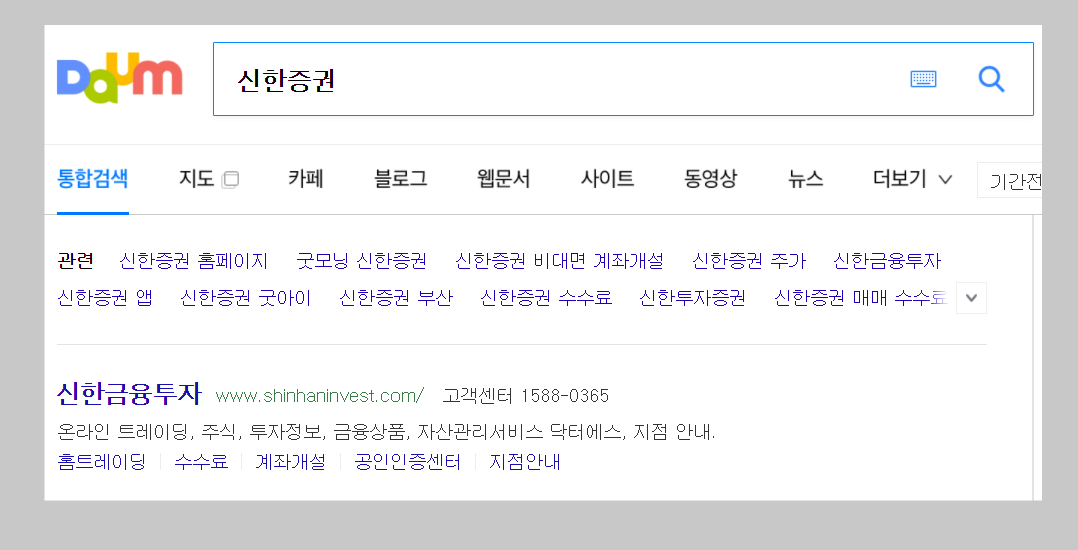The height and width of the screenshot is (550, 1078).
Task: Open related search 신한증권 앱
Action: 104,298
